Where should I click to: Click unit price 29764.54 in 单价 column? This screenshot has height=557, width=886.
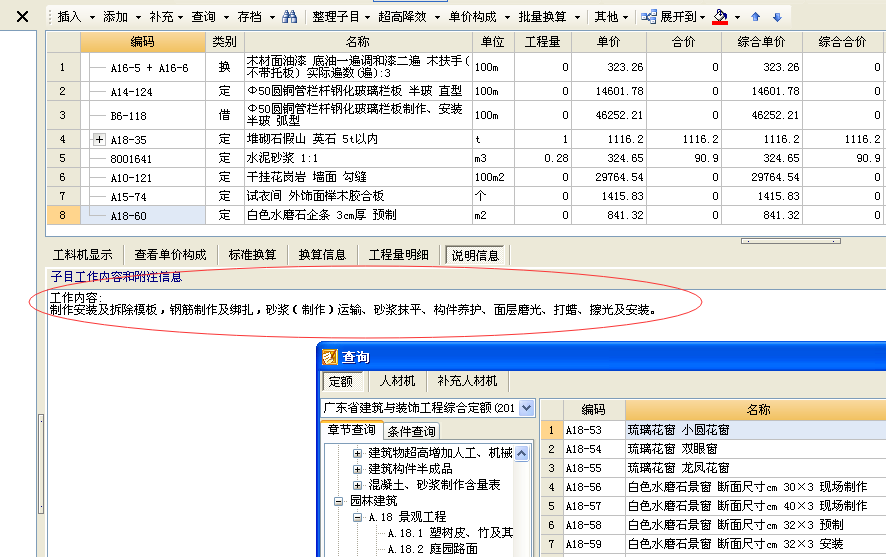click(x=609, y=177)
